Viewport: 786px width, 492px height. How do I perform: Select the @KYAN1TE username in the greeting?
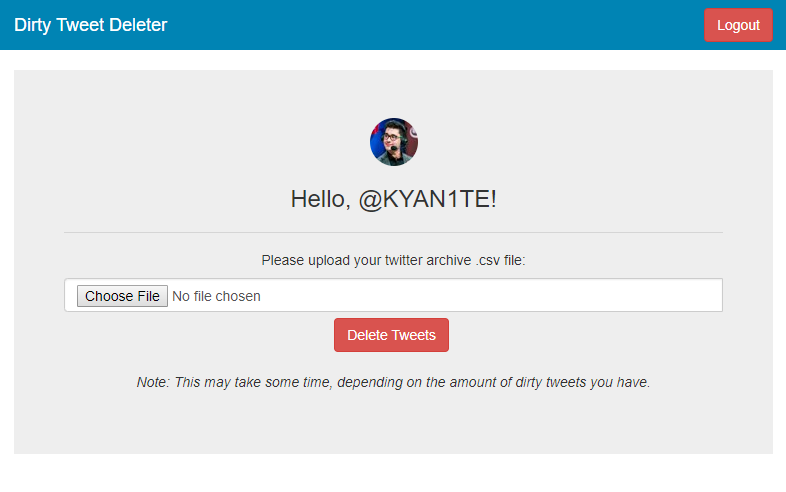(427, 199)
